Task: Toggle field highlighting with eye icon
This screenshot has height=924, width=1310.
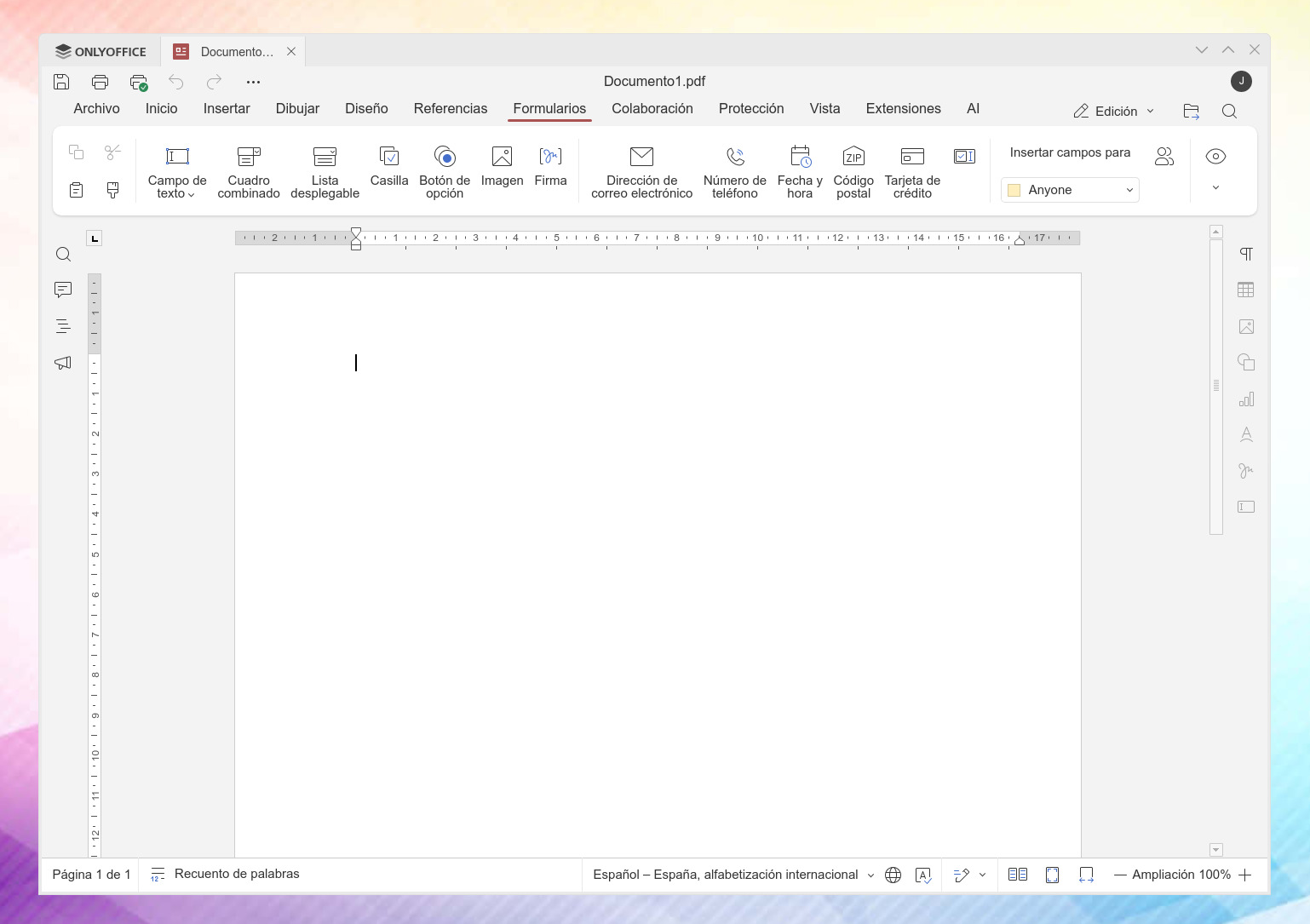Action: tap(1215, 156)
